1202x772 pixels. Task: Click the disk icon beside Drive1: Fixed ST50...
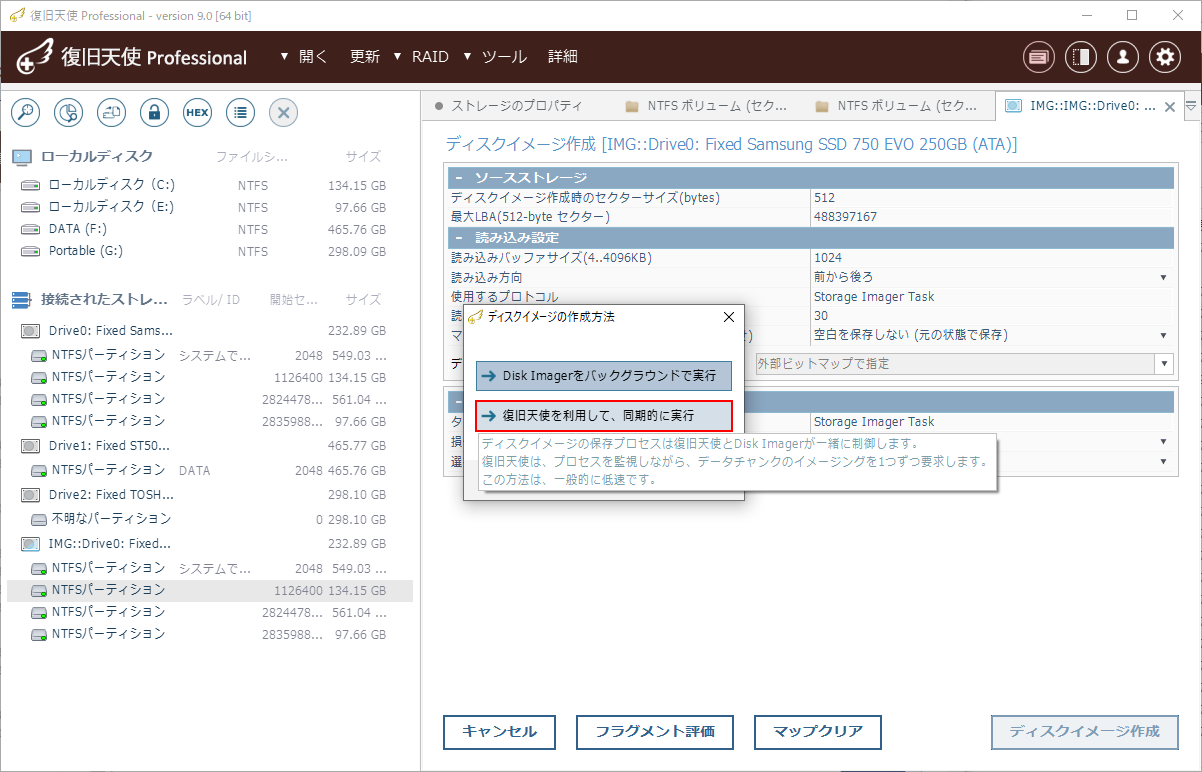pyautogui.click(x=31, y=445)
